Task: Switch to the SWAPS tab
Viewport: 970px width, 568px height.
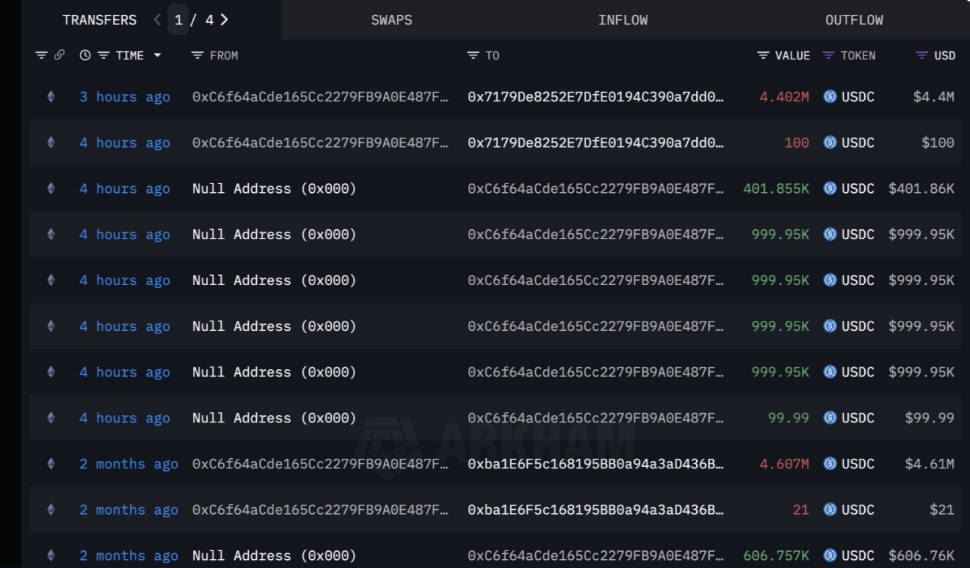Action: (x=391, y=20)
